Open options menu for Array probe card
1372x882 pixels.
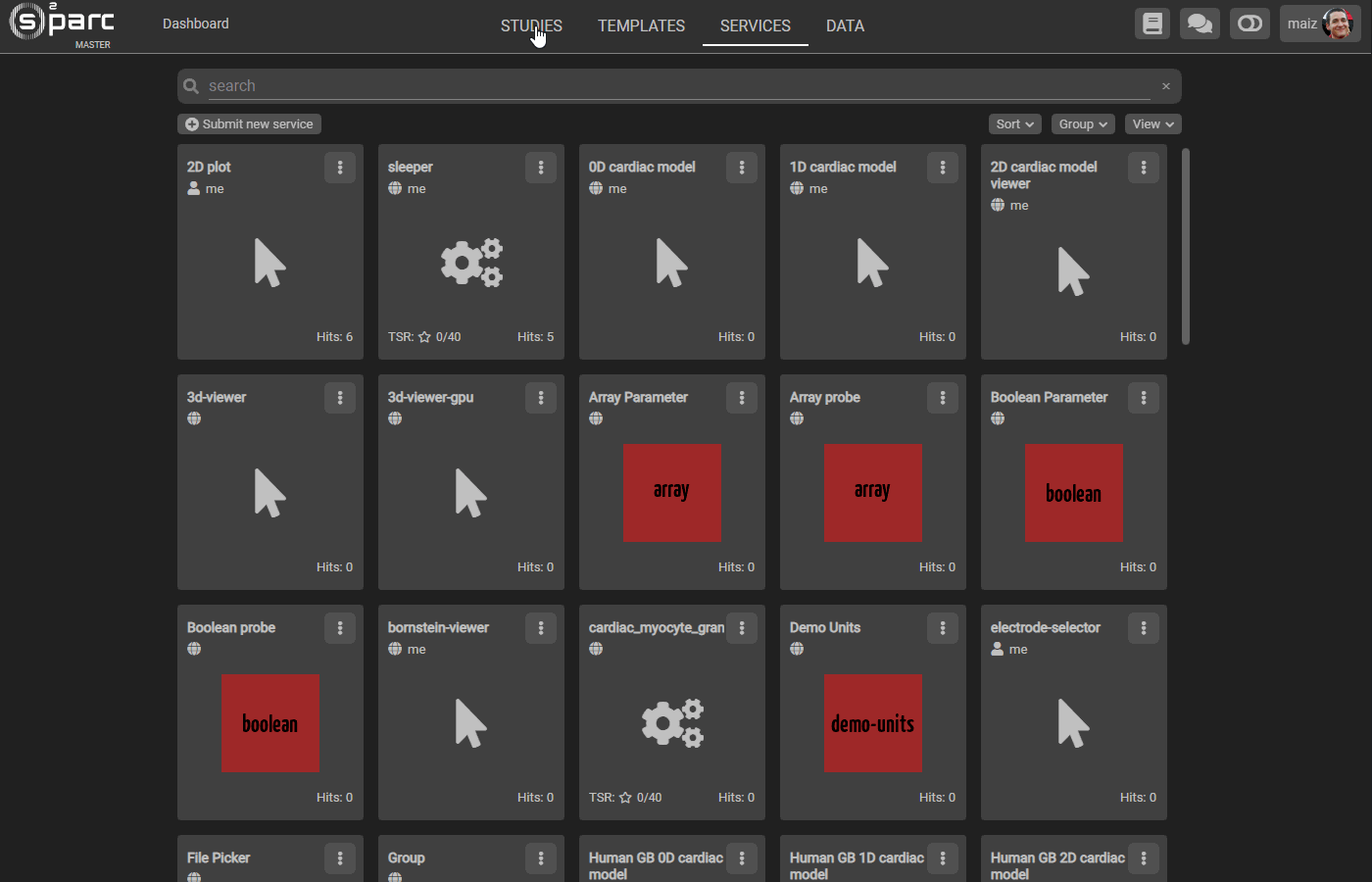(x=943, y=398)
